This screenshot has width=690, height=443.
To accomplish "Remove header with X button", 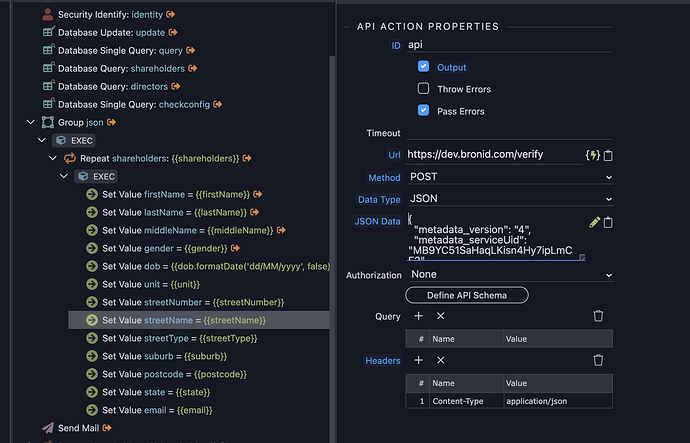I will tap(440, 360).
